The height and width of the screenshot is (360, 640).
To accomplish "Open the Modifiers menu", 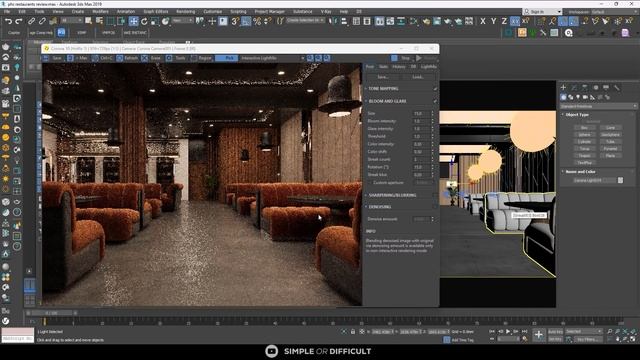I will (100, 12).
